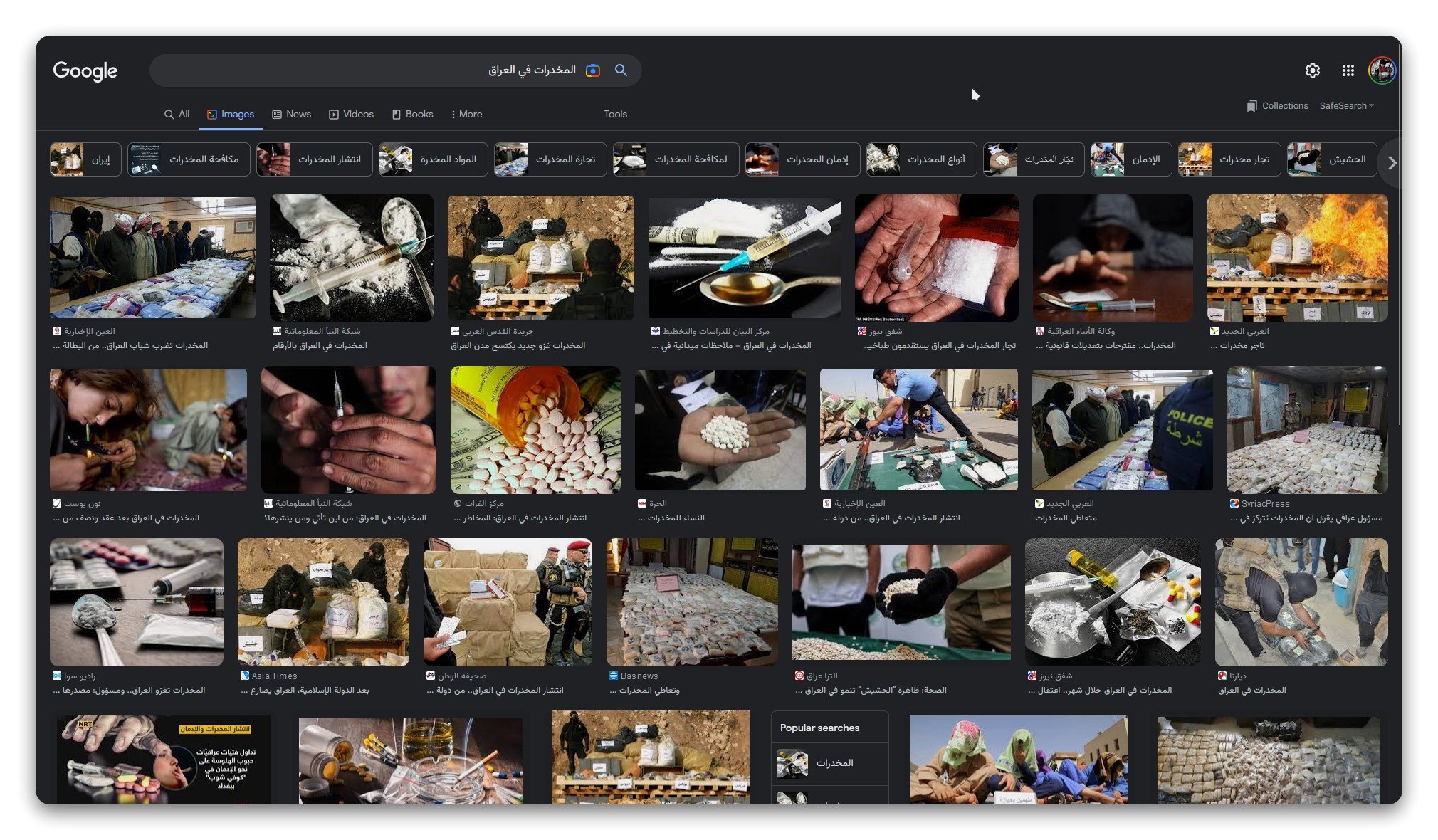Select the انتشار المخدرات filter chip
Screen dimensions: 1438x840
coord(314,159)
